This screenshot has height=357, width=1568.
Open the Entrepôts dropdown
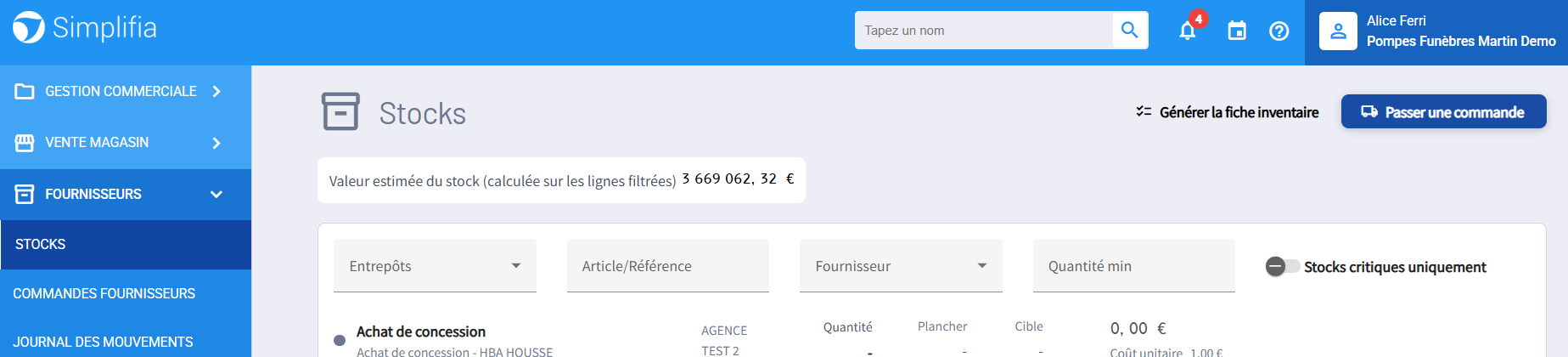click(435, 266)
